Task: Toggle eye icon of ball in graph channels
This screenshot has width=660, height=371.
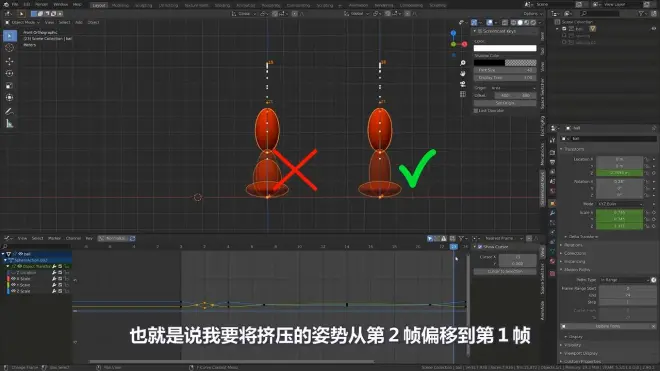Action: pyautogui.click(x=20, y=254)
